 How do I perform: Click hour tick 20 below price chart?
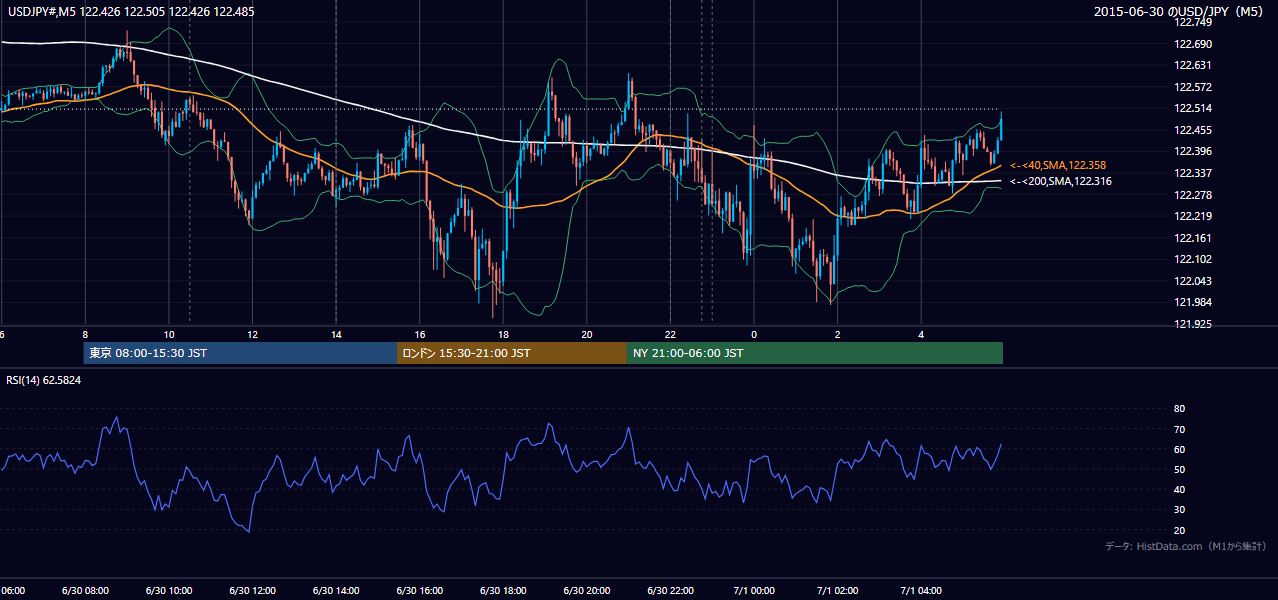coord(587,334)
